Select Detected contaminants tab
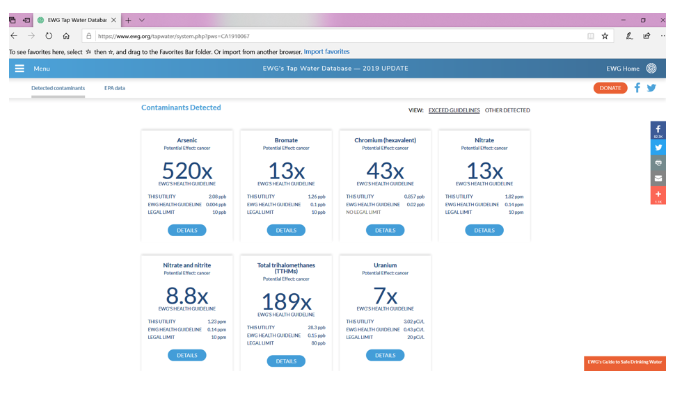 click(x=58, y=88)
